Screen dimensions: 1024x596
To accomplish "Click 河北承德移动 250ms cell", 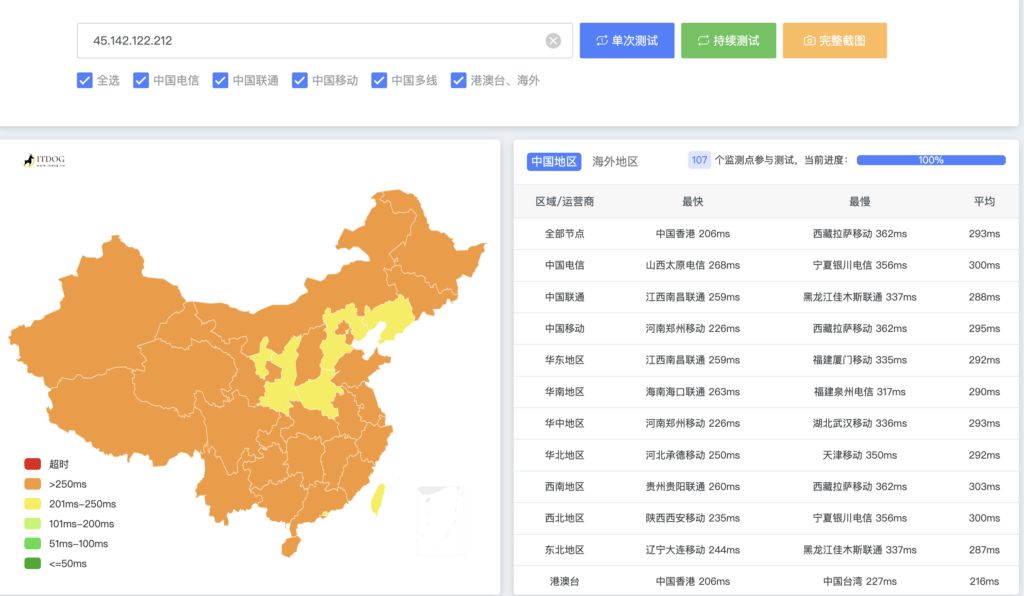I will pyautogui.click(x=692, y=455).
